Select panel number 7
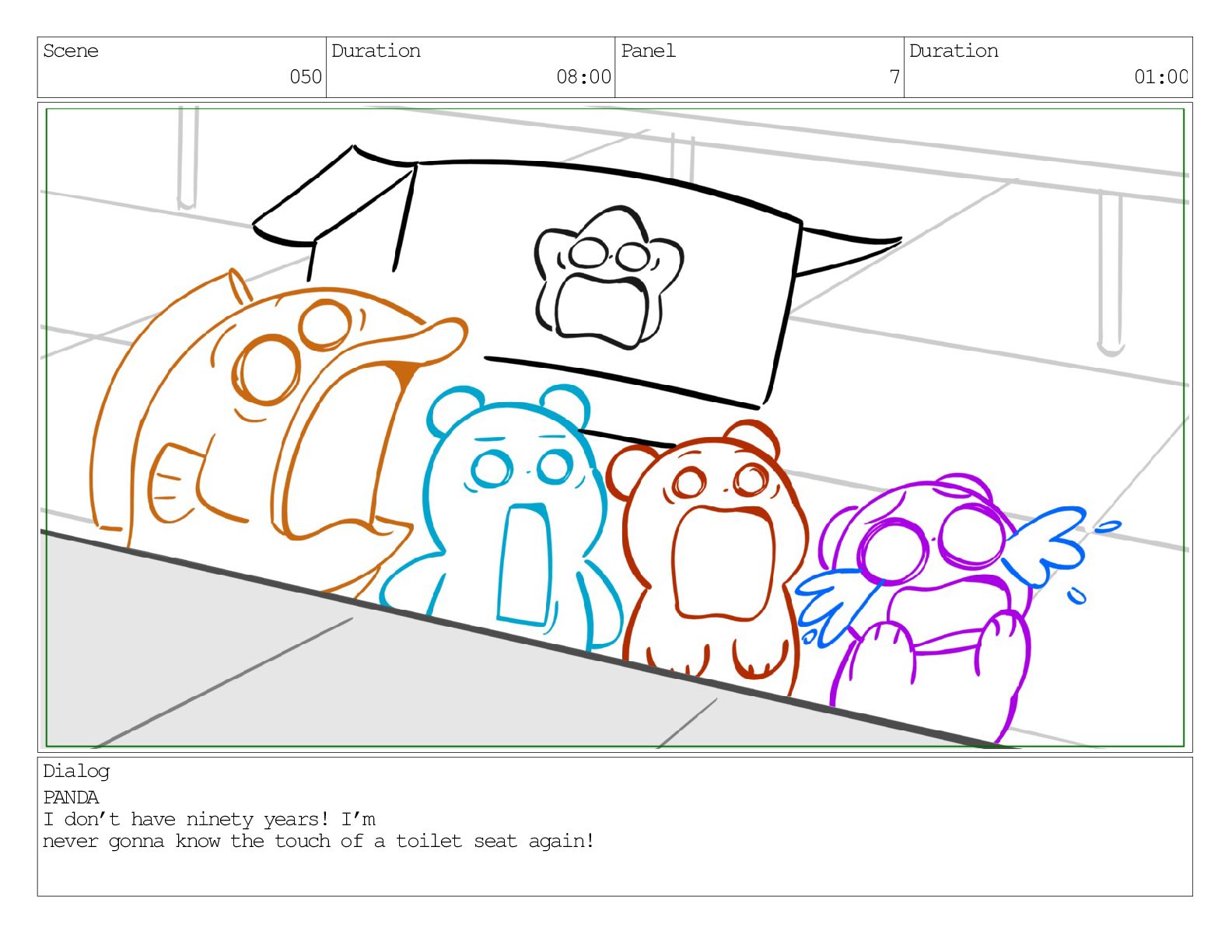 click(894, 77)
